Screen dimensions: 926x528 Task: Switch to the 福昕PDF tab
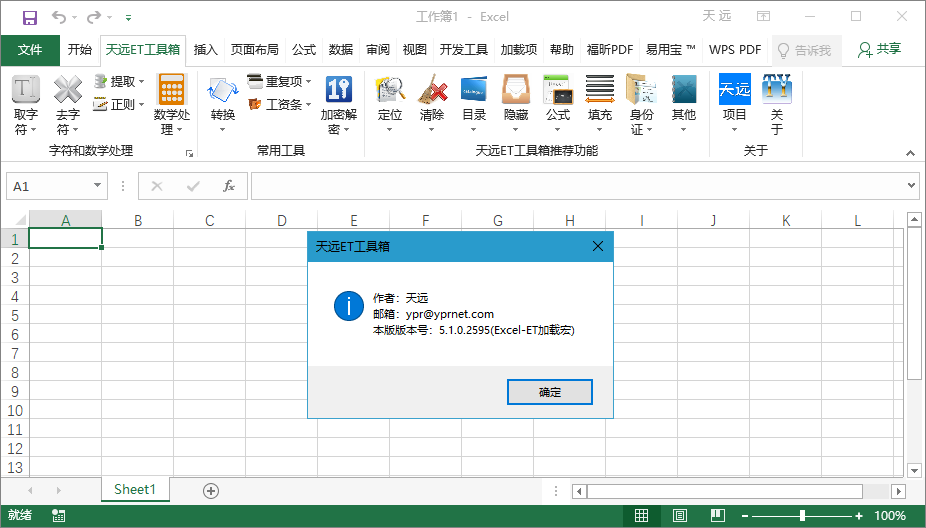pyautogui.click(x=610, y=50)
